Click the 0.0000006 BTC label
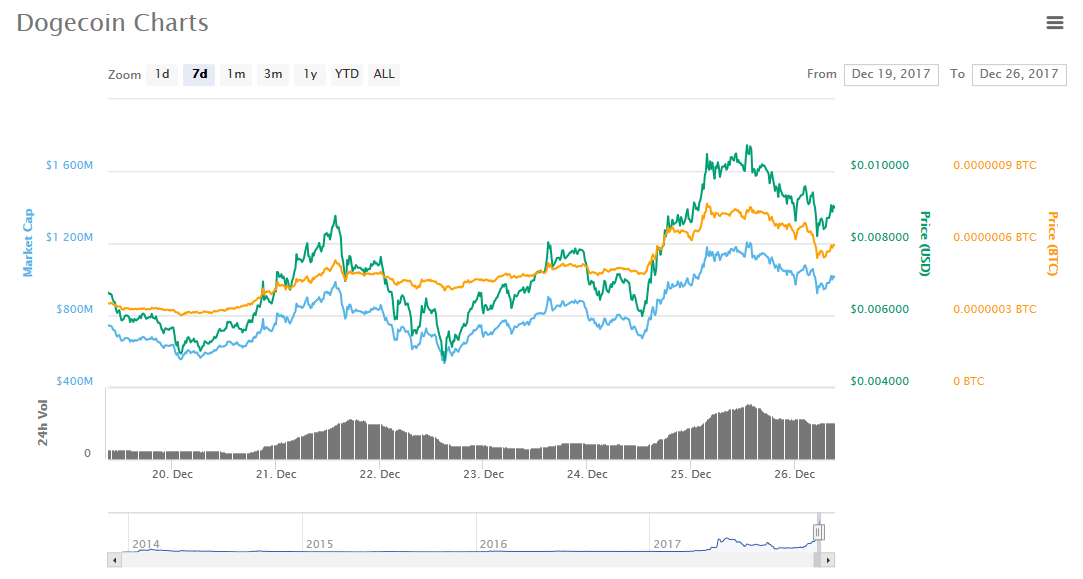 click(995, 237)
